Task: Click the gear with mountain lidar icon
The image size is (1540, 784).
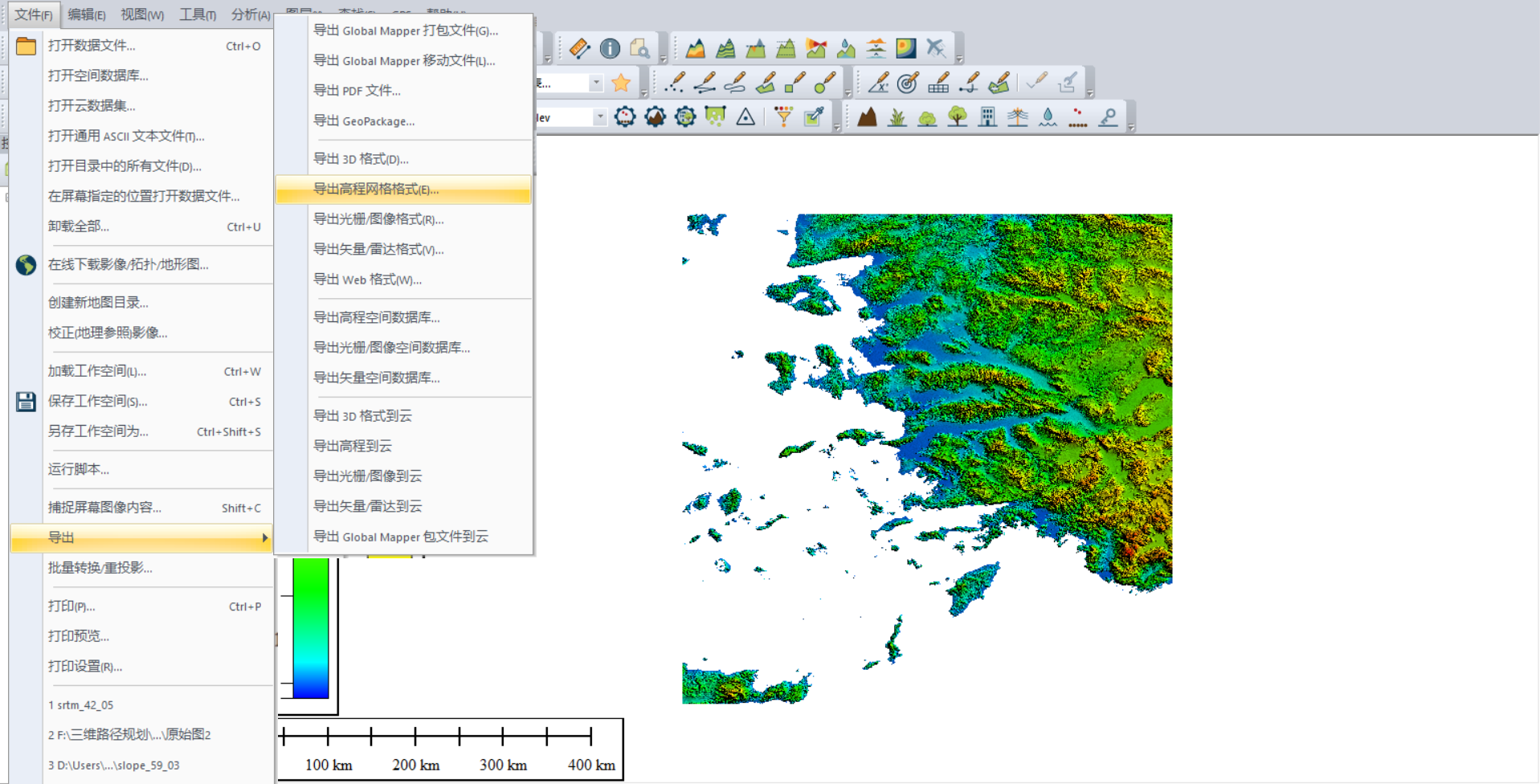Action: [x=656, y=116]
